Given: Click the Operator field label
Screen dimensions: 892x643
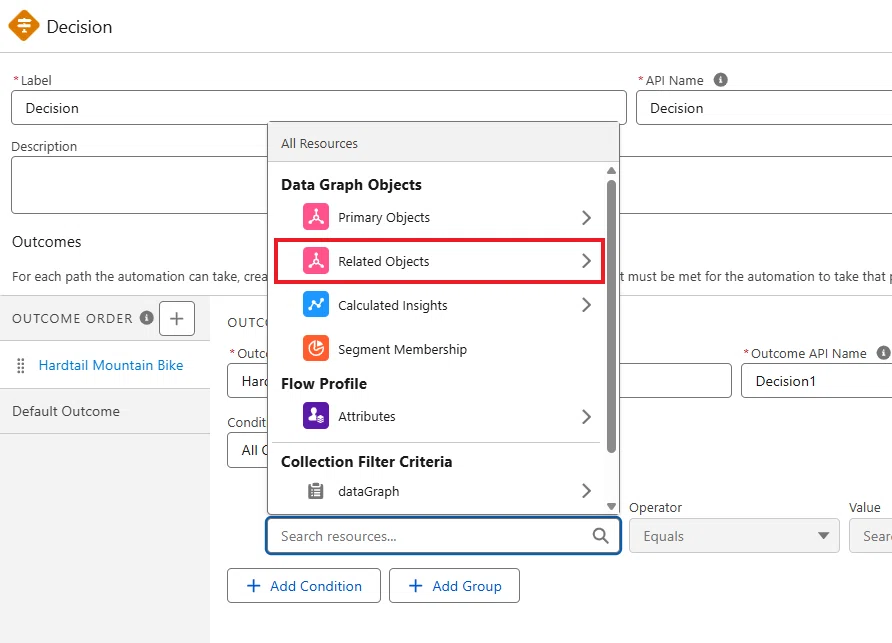Looking at the screenshot, I should pyautogui.click(x=655, y=508).
